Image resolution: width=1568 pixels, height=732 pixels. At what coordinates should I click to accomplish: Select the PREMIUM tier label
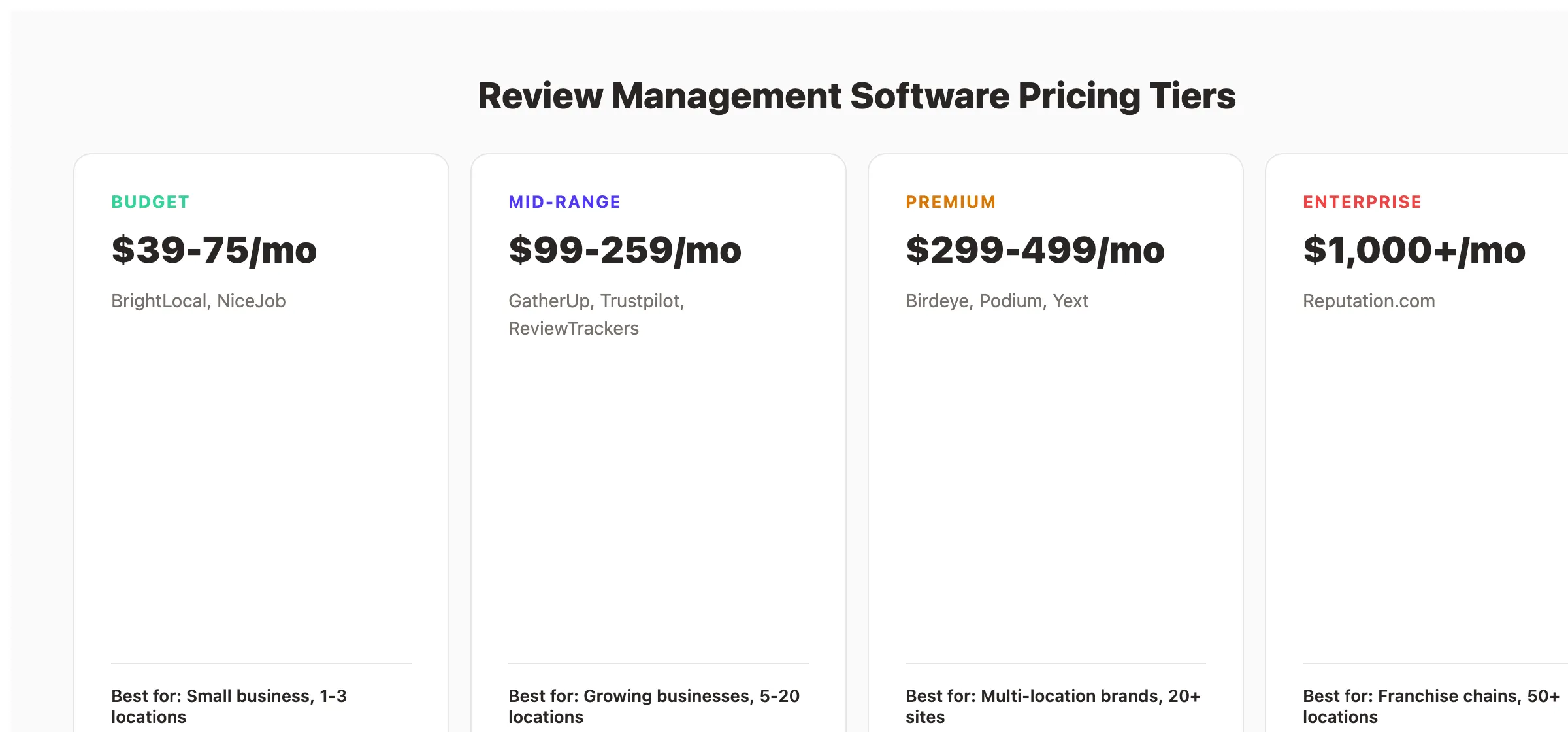click(951, 202)
